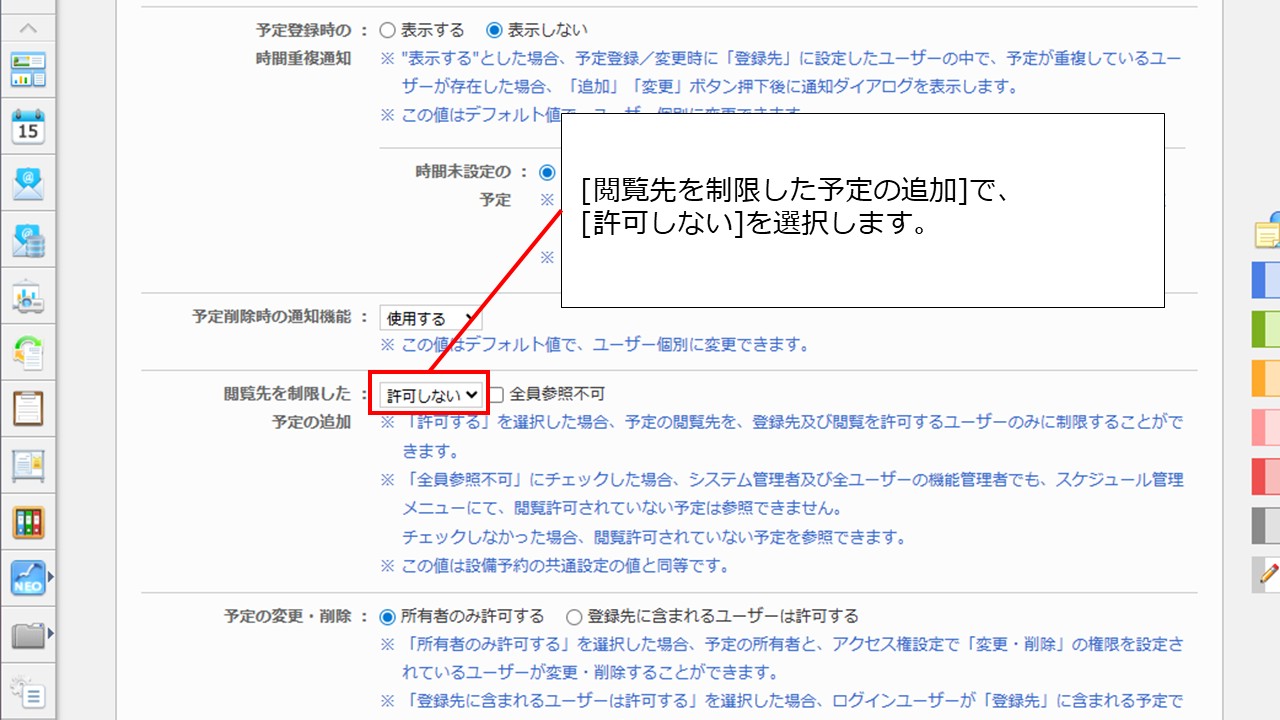Select the pink color label tab
This screenshot has width=1280, height=720.
[x=1266, y=427]
